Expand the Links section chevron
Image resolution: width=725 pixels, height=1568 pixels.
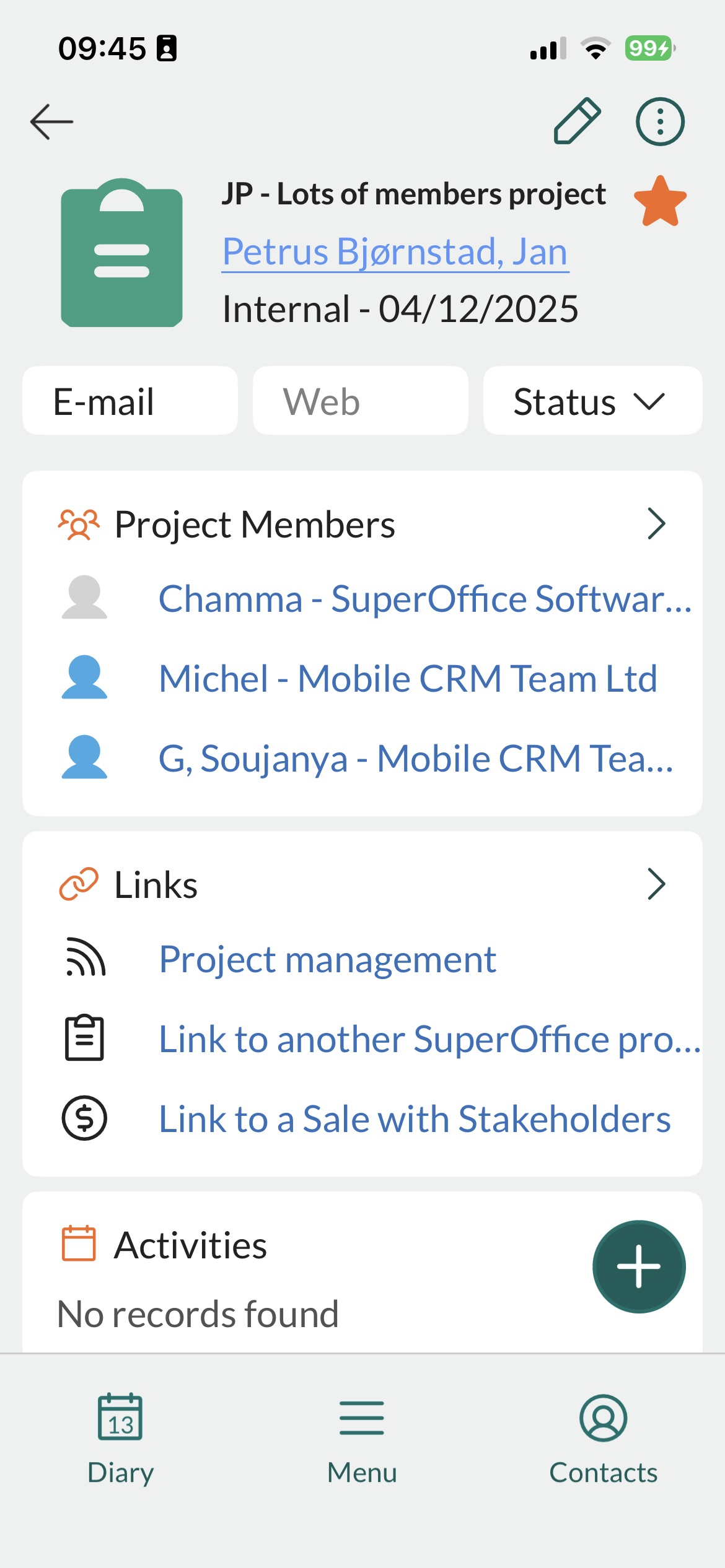pos(656,884)
